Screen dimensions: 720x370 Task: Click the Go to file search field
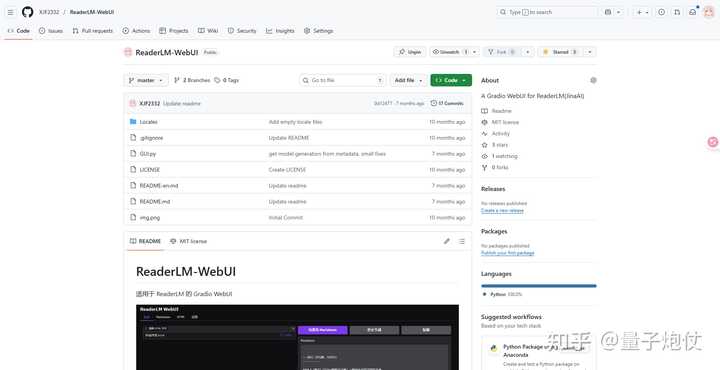click(x=343, y=80)
